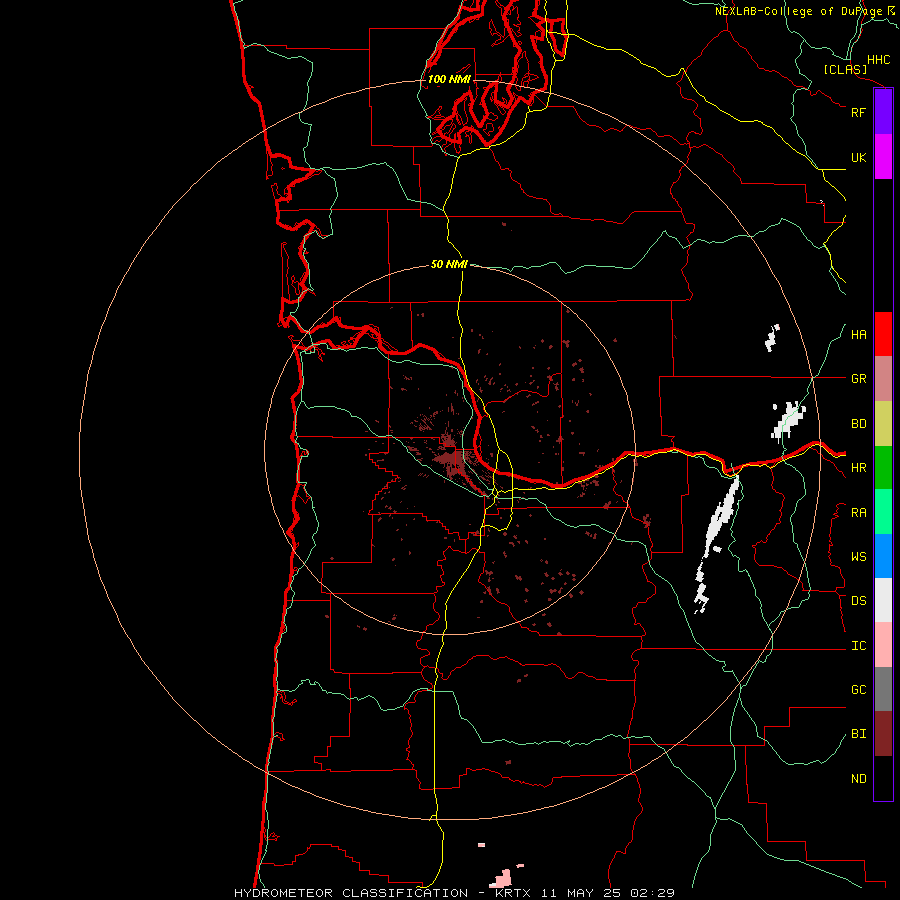Click the UK legend label
Image resolution: width=900 pixels, height=900 pixels.
coord(858,157)
